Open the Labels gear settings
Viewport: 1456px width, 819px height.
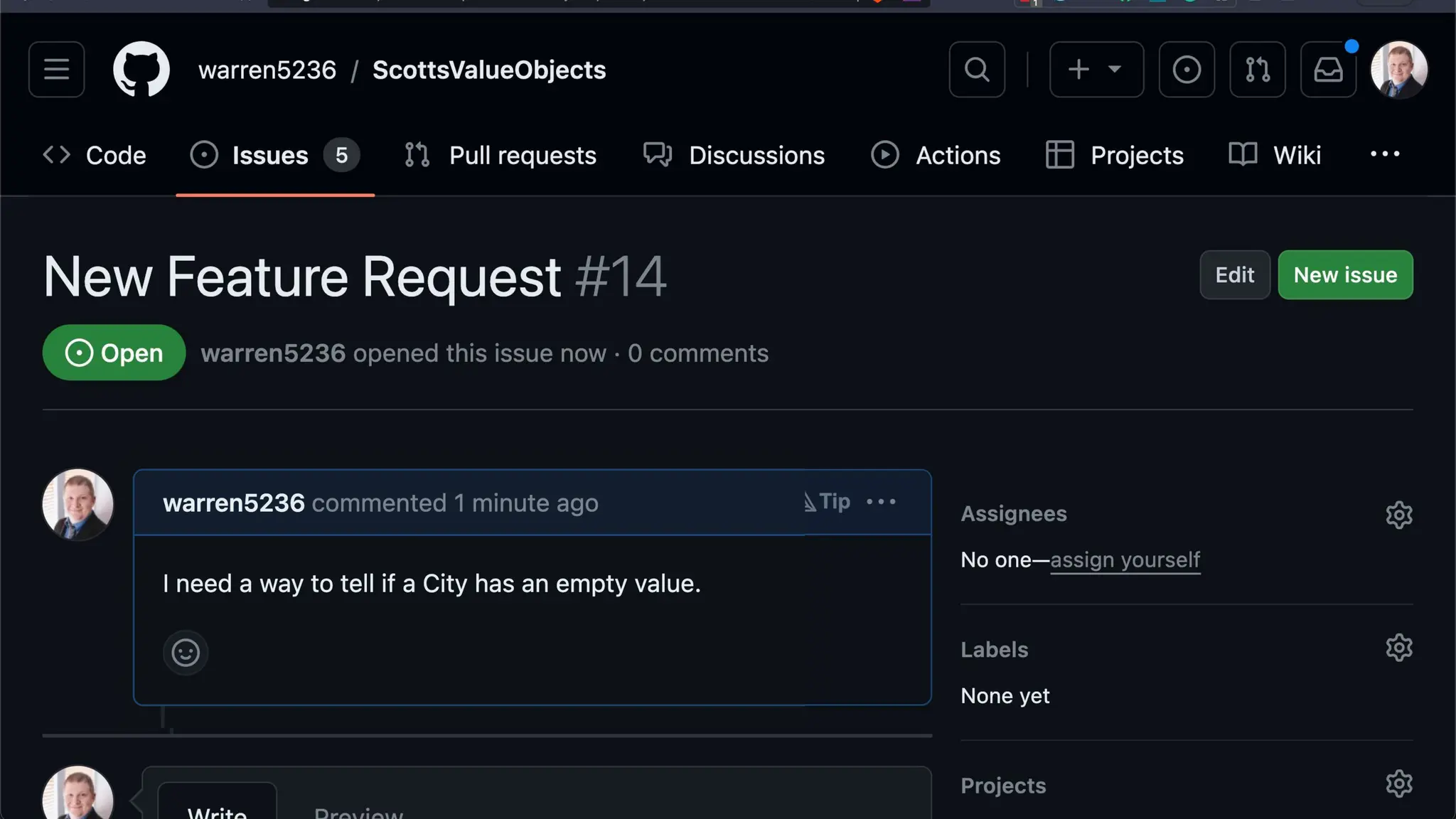(1398, 648)
